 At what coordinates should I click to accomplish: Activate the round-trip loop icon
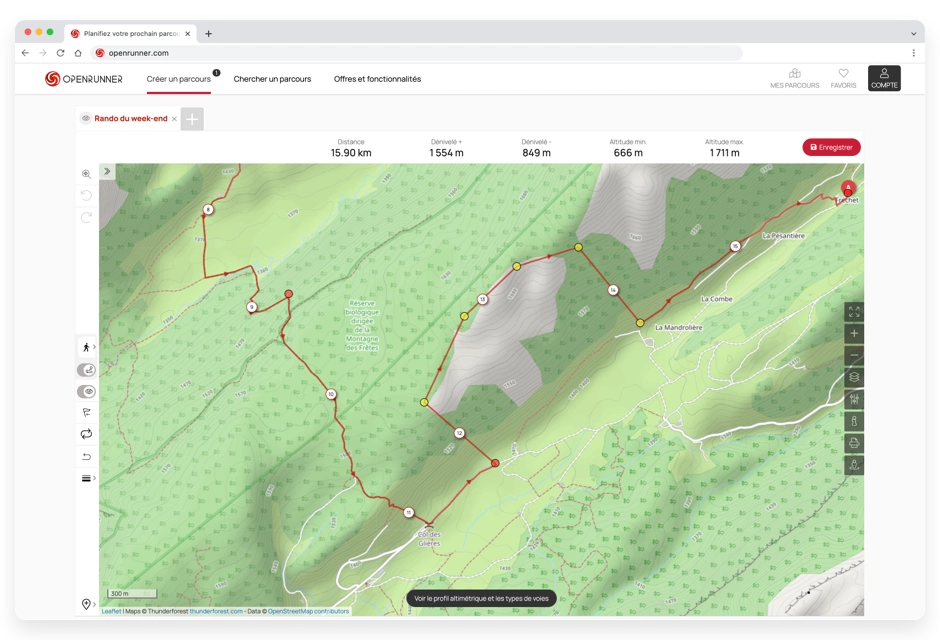pyautogui.click(x=86, y=433)
